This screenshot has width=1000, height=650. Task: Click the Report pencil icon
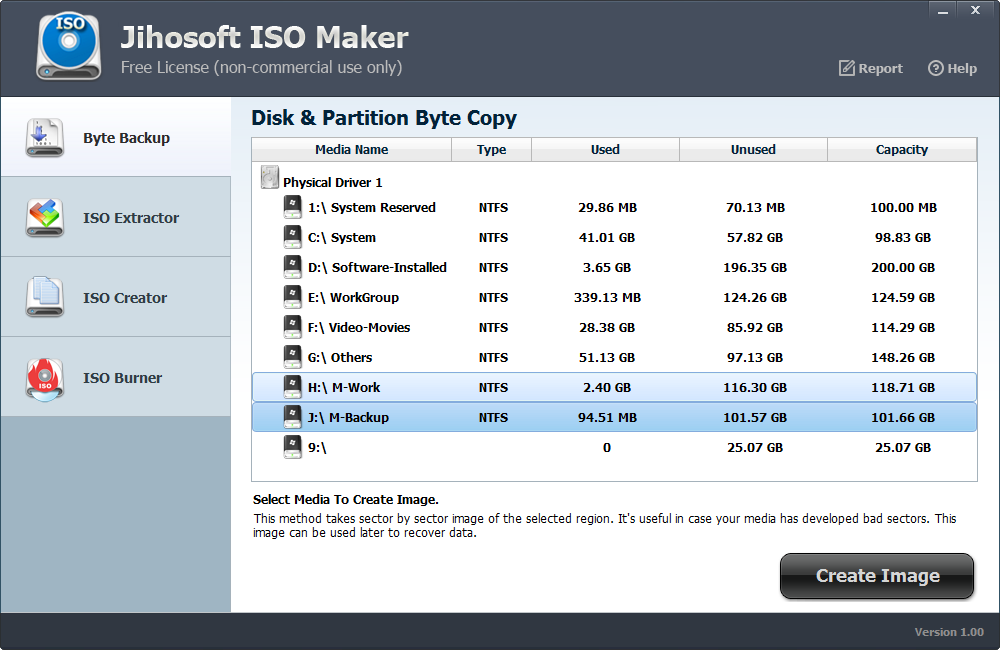pos(846,68)
